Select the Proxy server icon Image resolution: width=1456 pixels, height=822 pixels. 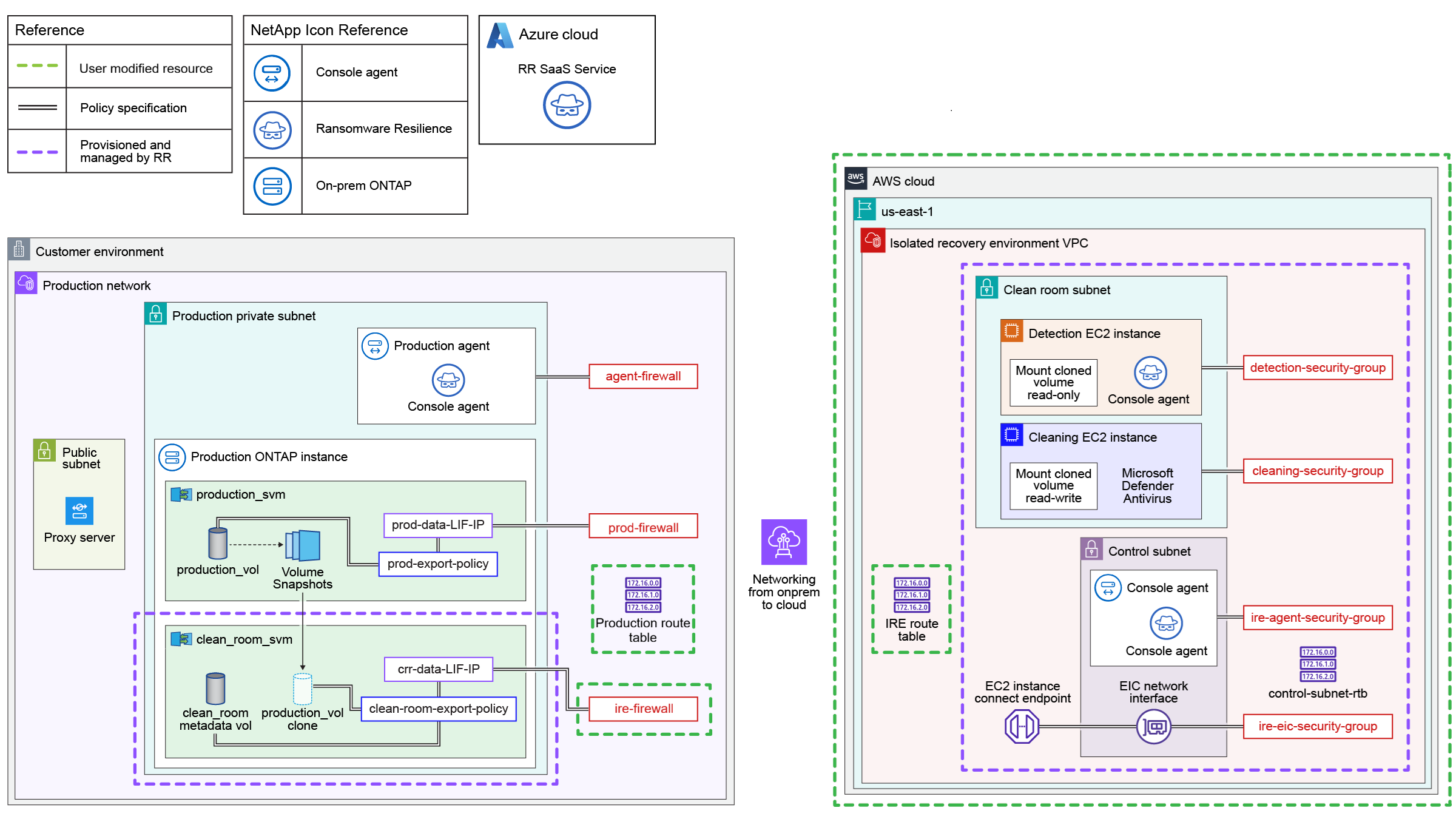(x=78, y=511)
